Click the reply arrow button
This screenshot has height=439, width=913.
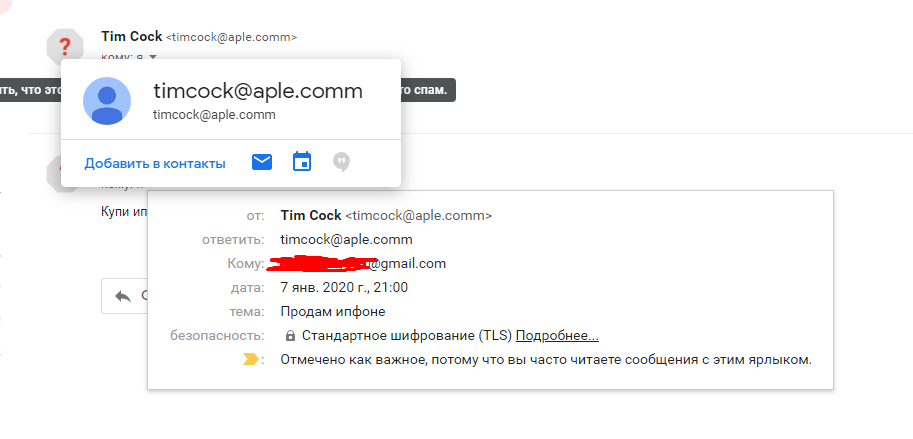[123, 296]
